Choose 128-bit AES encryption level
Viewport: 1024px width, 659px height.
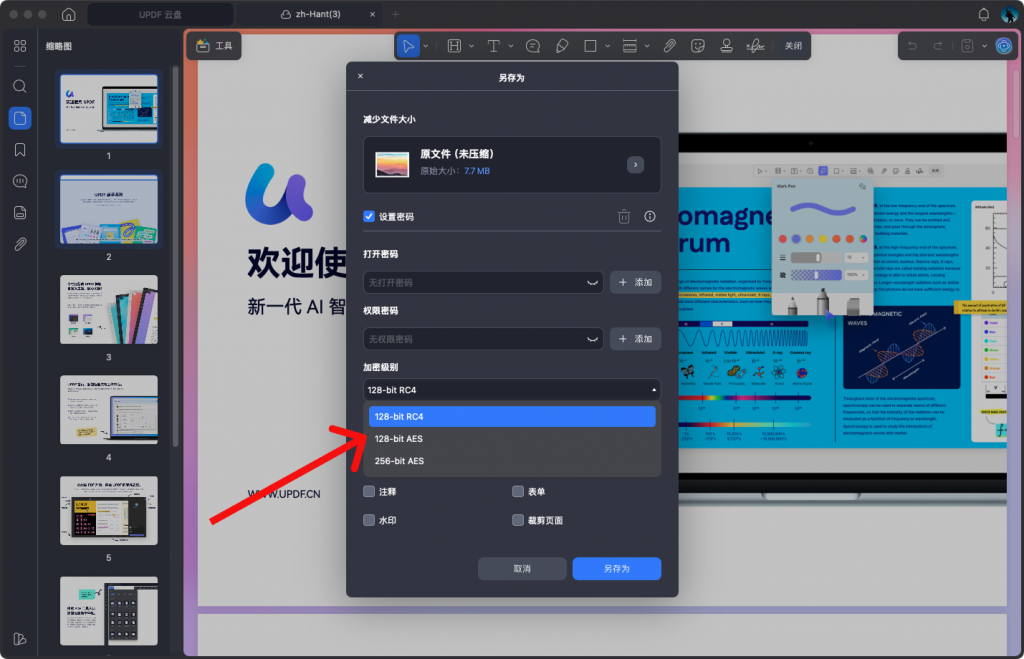(512, 439)
